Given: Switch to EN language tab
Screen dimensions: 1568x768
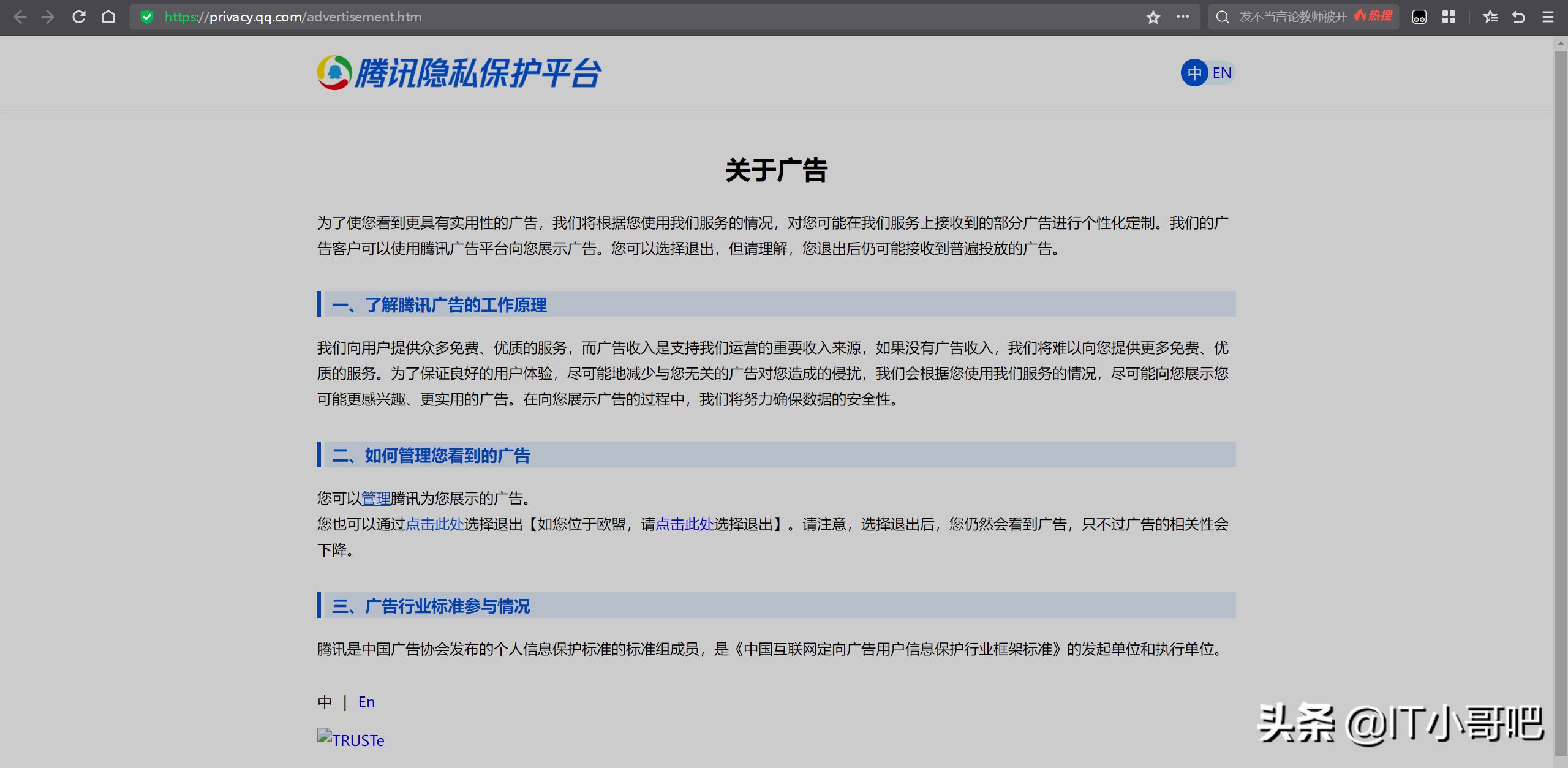Looking at the screenshot, I should [x=1221, y=72].
